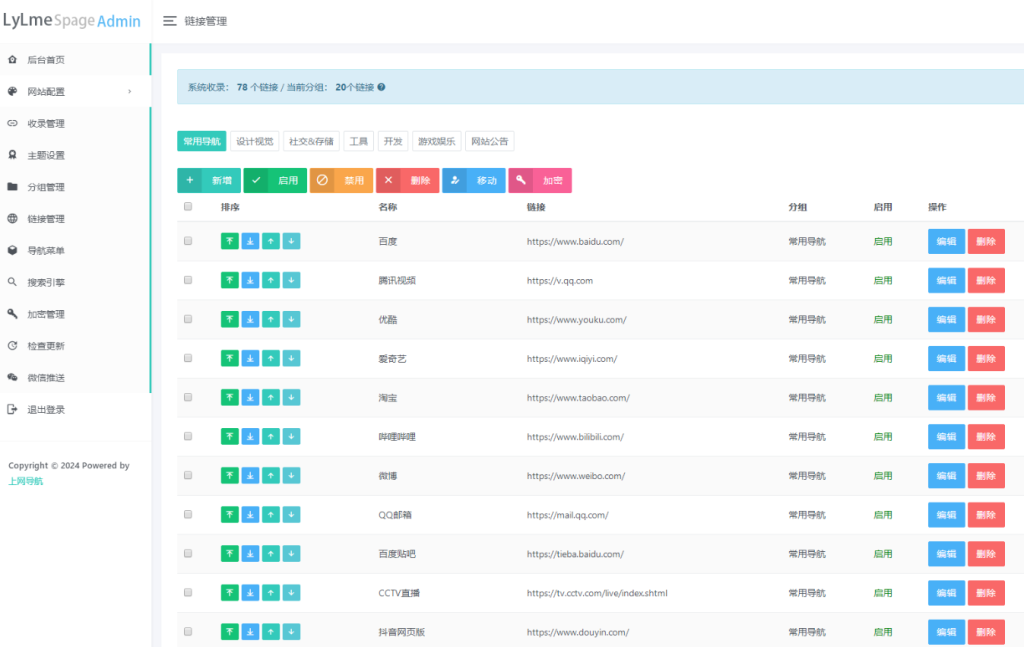1024x647 pixels.
Task: Click 退出登录 to log out
Action: [x=46, y=410]
